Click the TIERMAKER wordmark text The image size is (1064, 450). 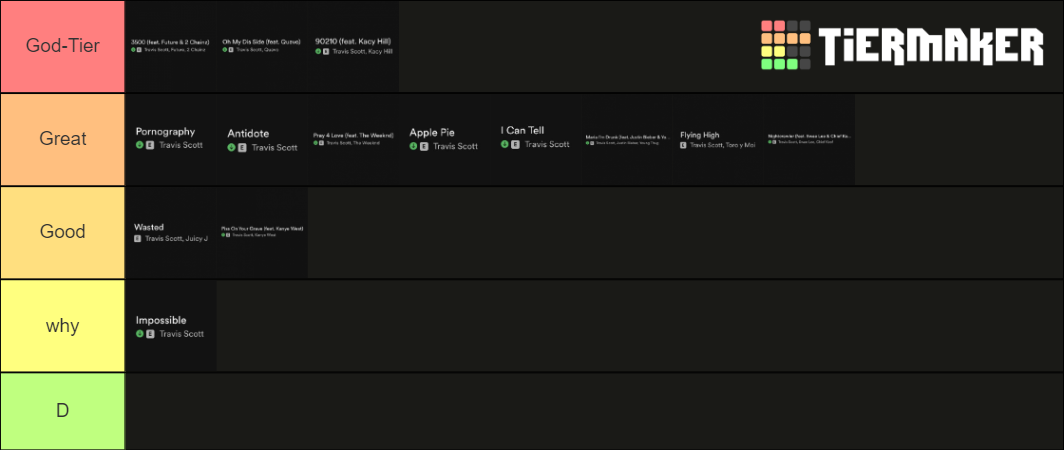pos(930,46)
